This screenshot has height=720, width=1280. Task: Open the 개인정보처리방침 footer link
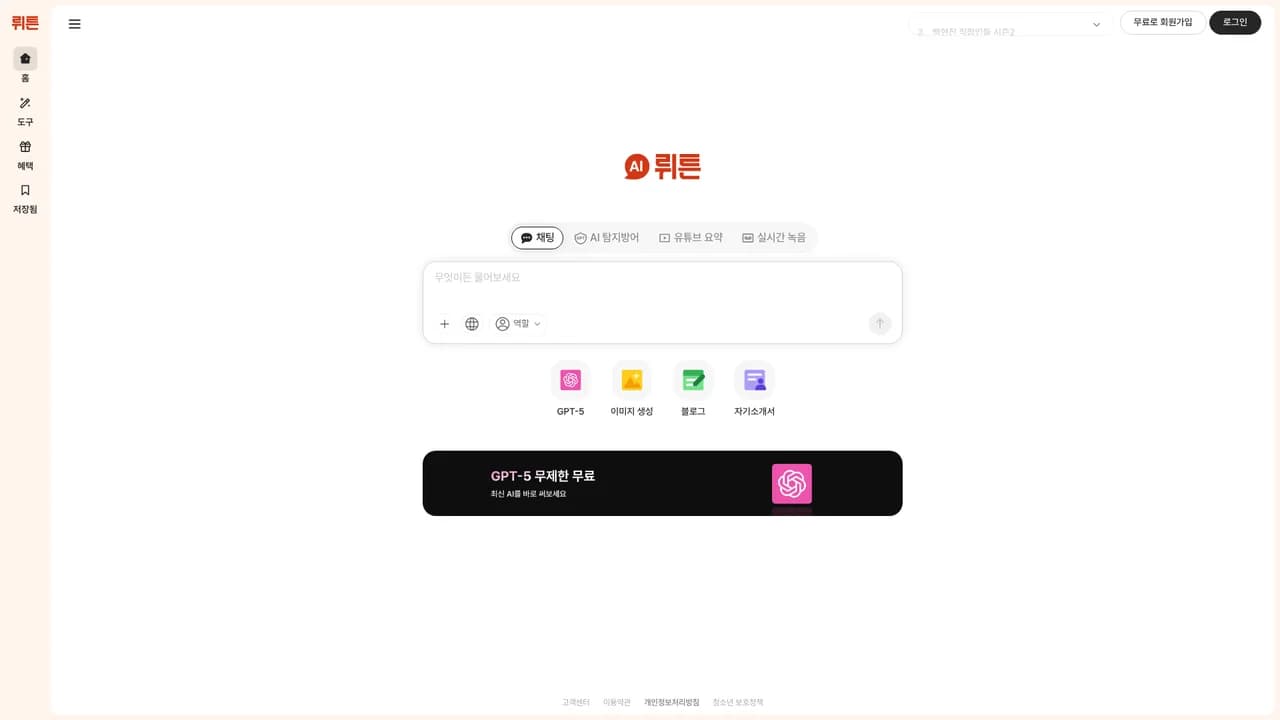672,702
